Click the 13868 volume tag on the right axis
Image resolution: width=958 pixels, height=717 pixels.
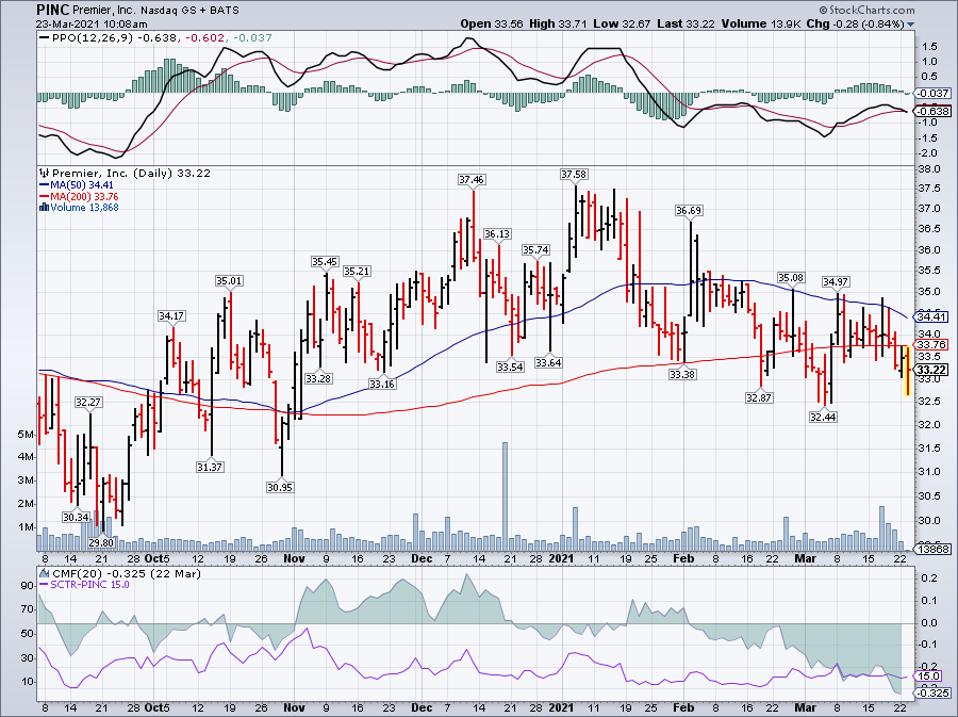(934, 549)
